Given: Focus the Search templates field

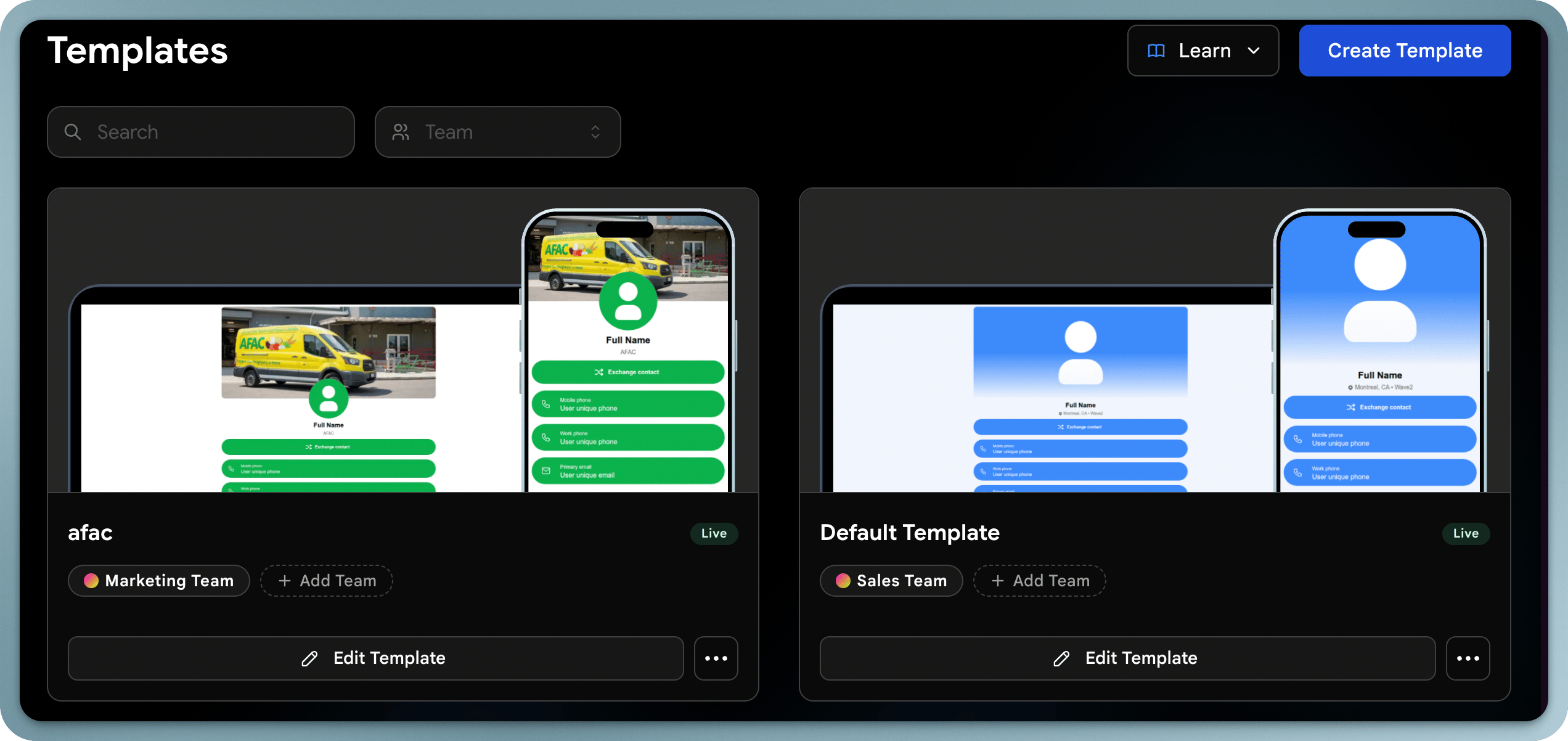Looking at the screenshot, I should point(201,132).
